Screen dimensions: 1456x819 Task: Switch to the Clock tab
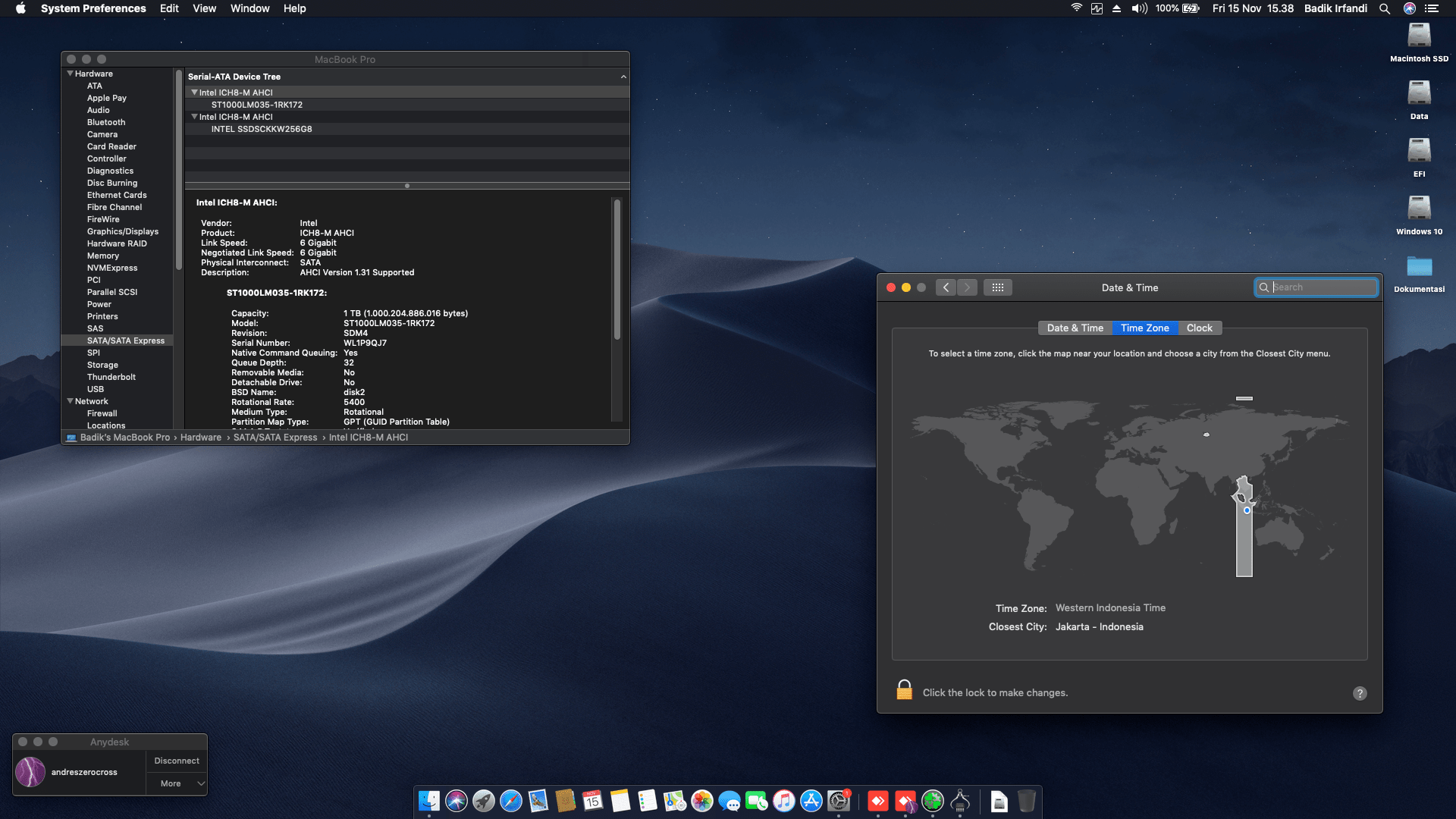point(1199,328)
